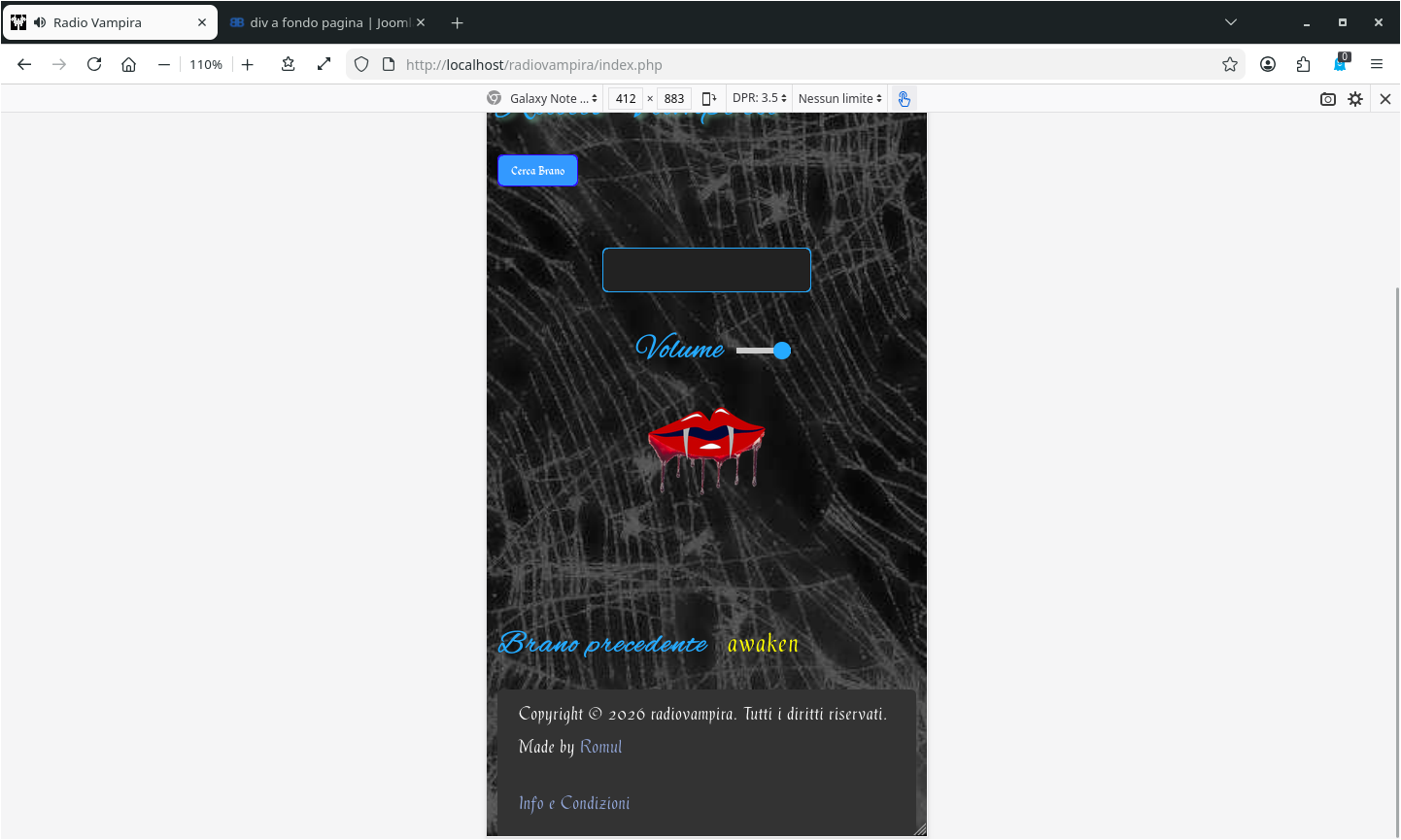This screenshot has height=840, width=1401.
Task: Open responsive design mode settings gear
Action: coord(1355,99)
